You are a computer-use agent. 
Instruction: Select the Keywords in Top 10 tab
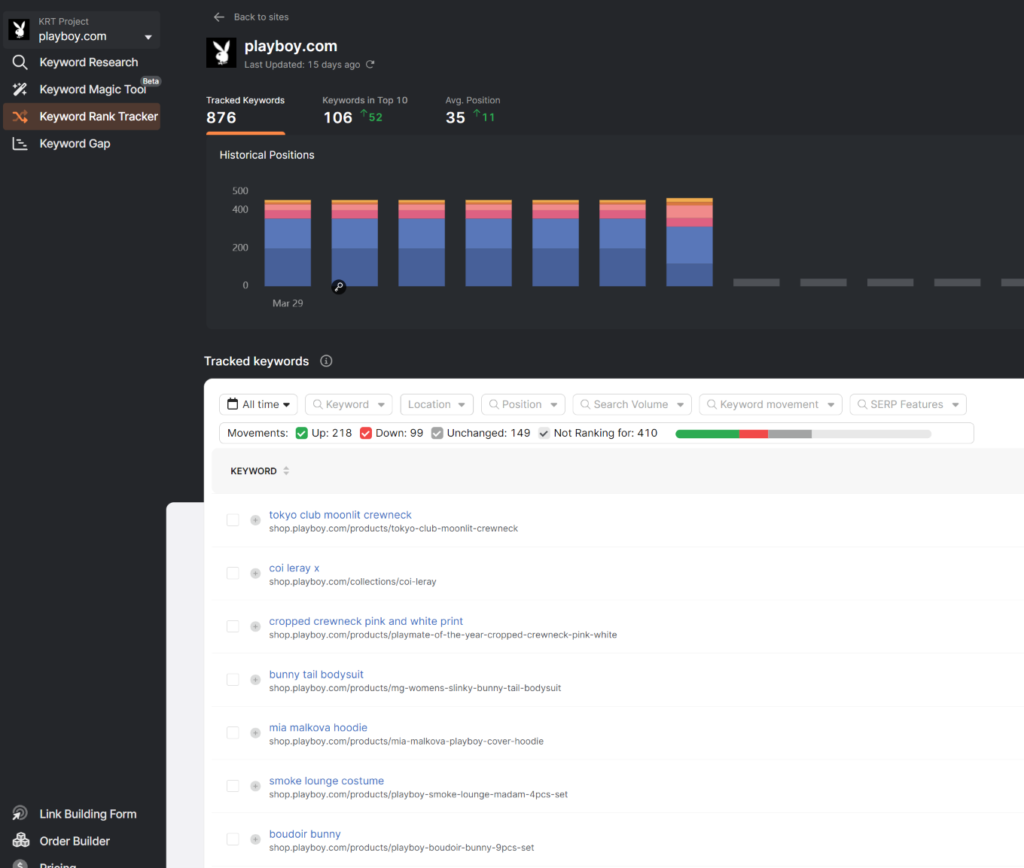click(365, 111)
